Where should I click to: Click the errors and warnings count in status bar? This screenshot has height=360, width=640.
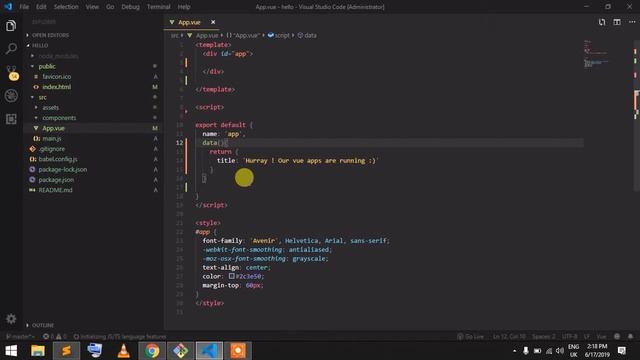tap(55, 337)
